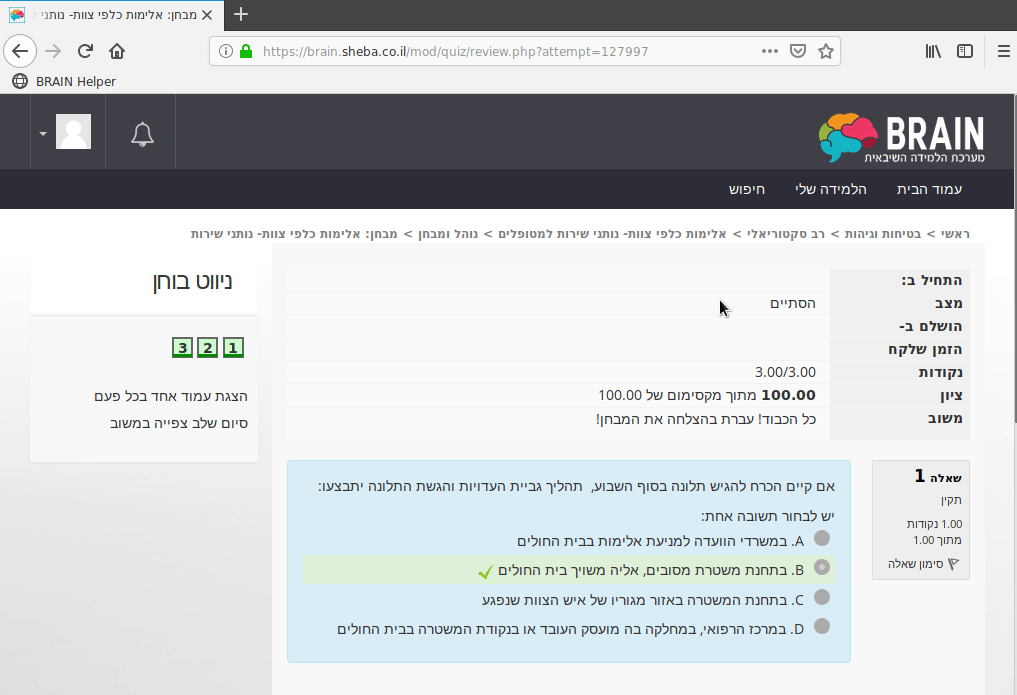Expand the user menu dropdown arrow

point(43,133)
